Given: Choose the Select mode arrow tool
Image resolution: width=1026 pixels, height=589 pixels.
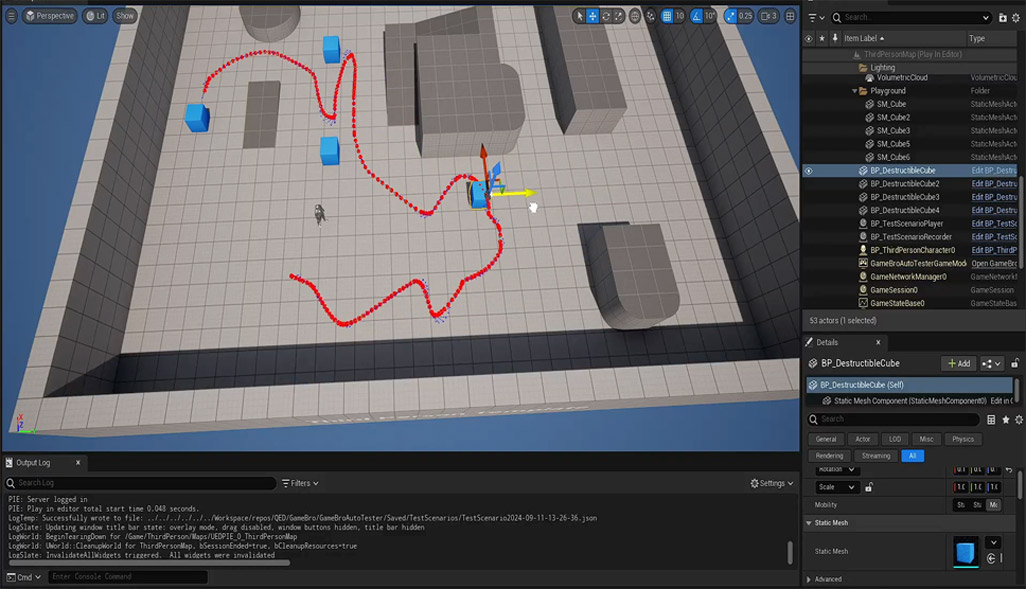Looking at the screenshot, I should [579, 16].
